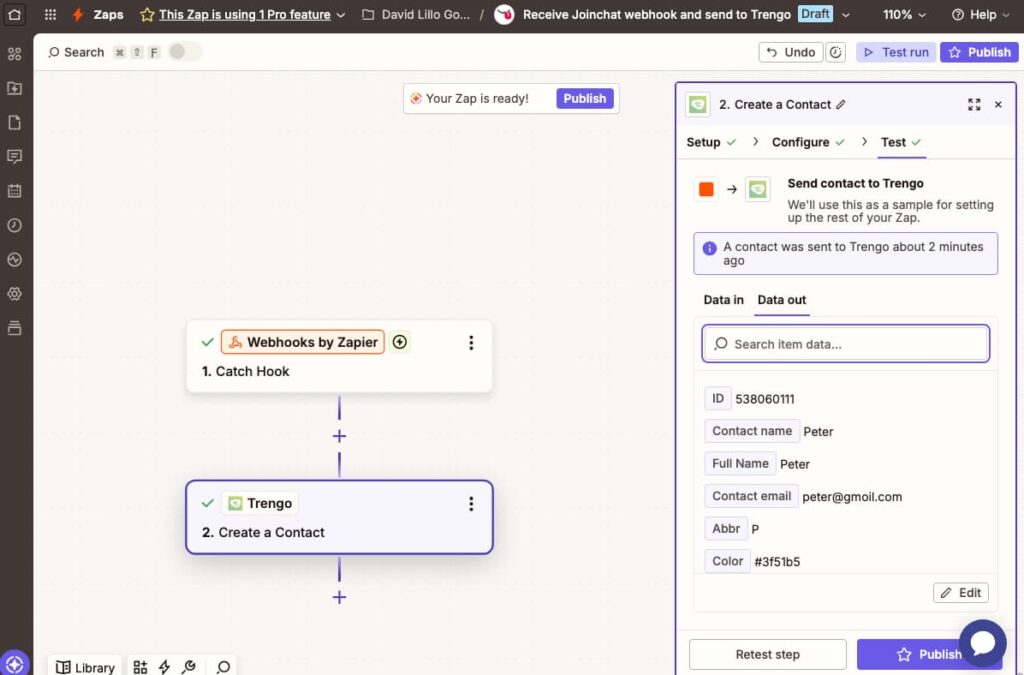Viewport: 1024px width, 675px height.
Task: Click the Contact name field label
Action: pyautogui.click(x=752, y=431)
